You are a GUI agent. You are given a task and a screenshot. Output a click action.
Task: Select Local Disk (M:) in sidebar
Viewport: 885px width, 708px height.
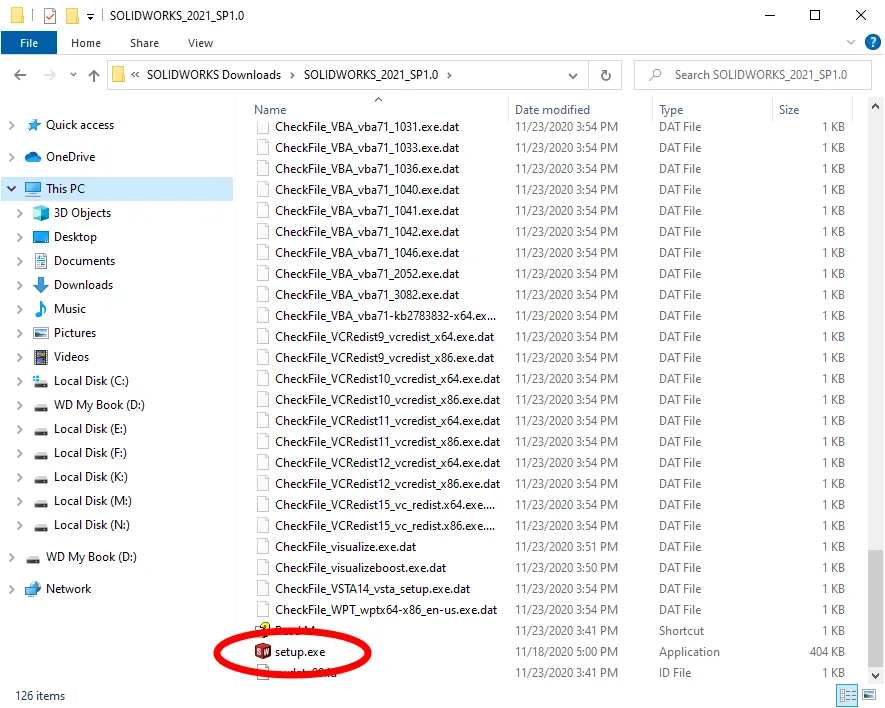[x=93, y=501]
